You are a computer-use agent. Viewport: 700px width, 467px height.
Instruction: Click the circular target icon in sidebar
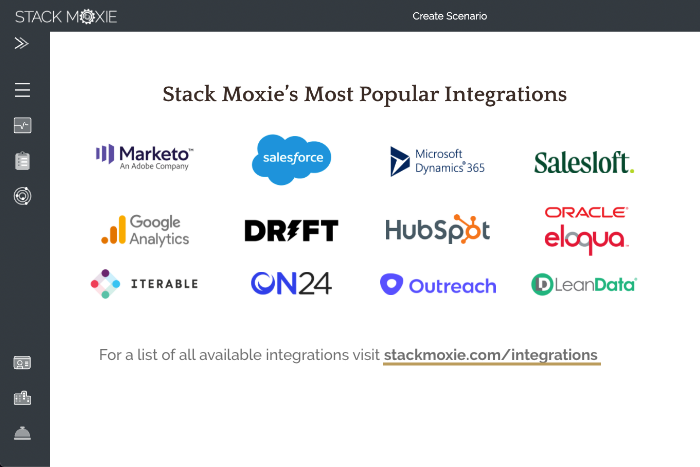(x=22, y=196)
